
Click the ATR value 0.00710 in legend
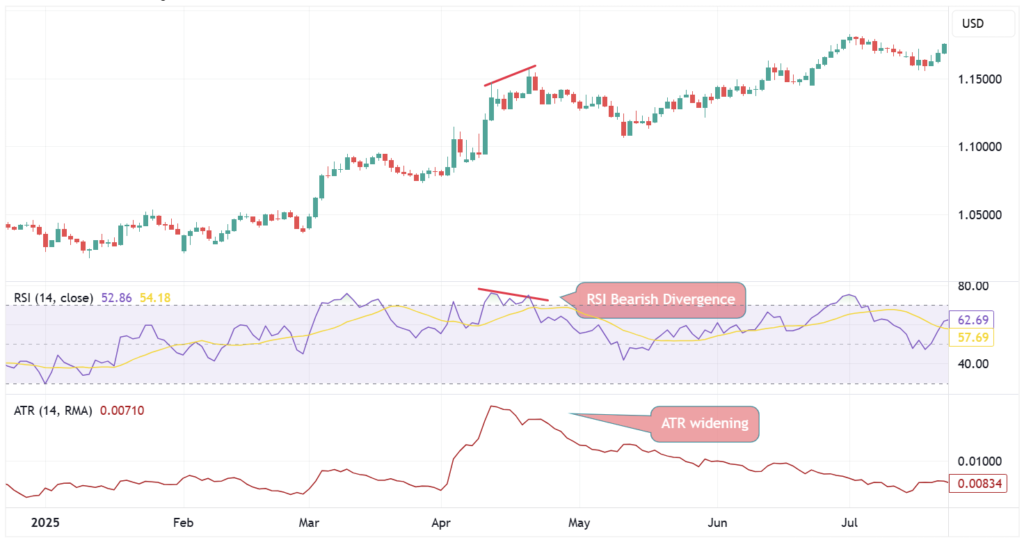coord(122,411)
